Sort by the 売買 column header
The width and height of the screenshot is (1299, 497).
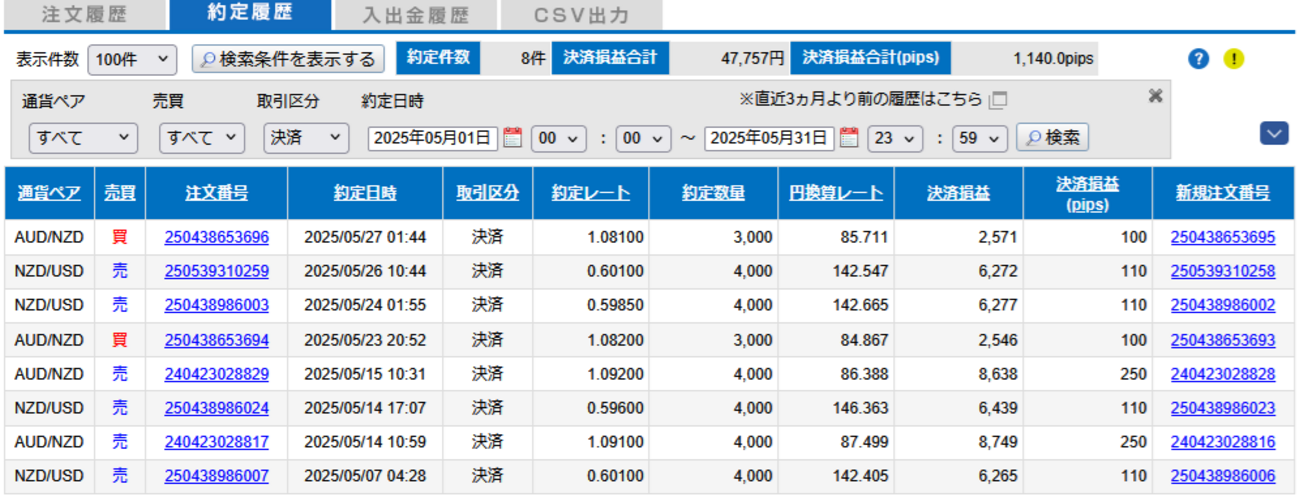click(x=120, y=194)
